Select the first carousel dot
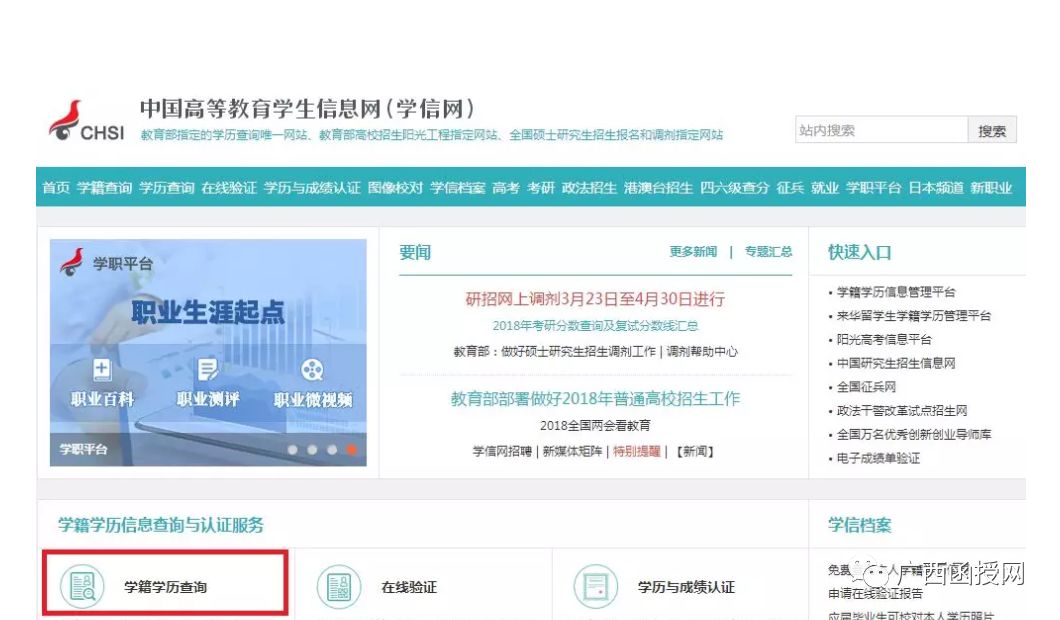The image size is (1060, 620). pyautogui.click(x=293, y=450)
